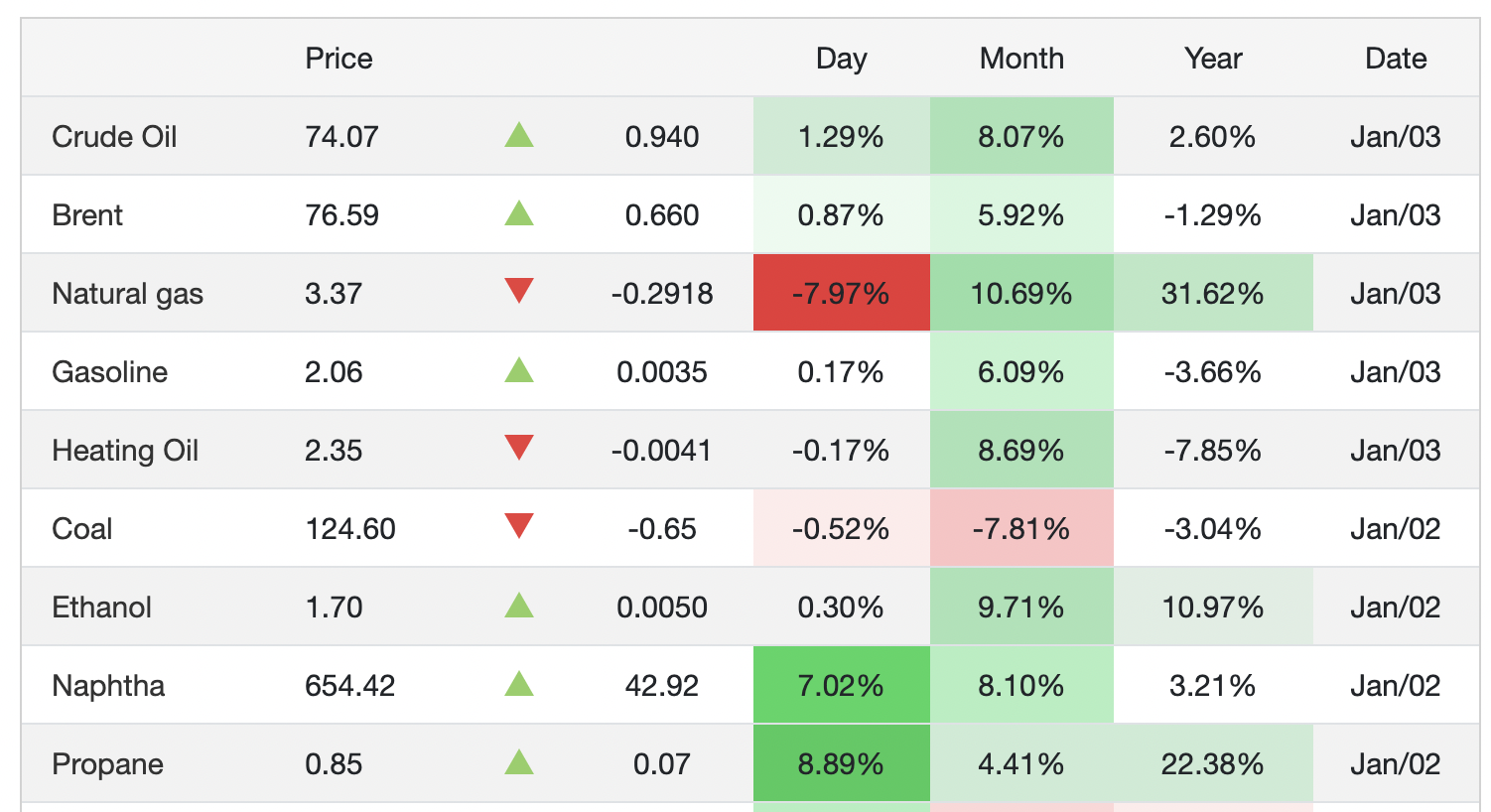This screenshot has height=812, width=1491.
Task: Select Coal price 124.60
Action: pos(350,529)
